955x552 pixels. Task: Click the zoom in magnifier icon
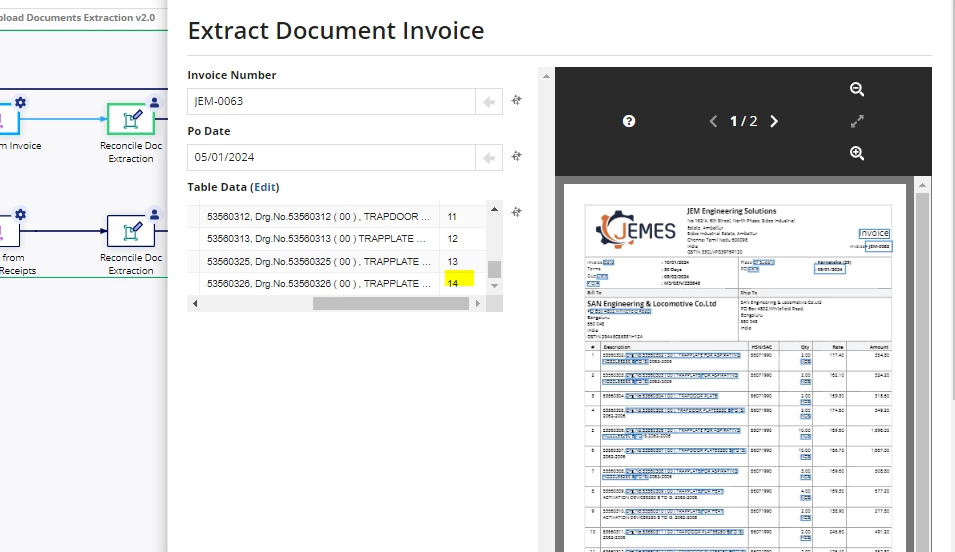click(x=857, y=153)
